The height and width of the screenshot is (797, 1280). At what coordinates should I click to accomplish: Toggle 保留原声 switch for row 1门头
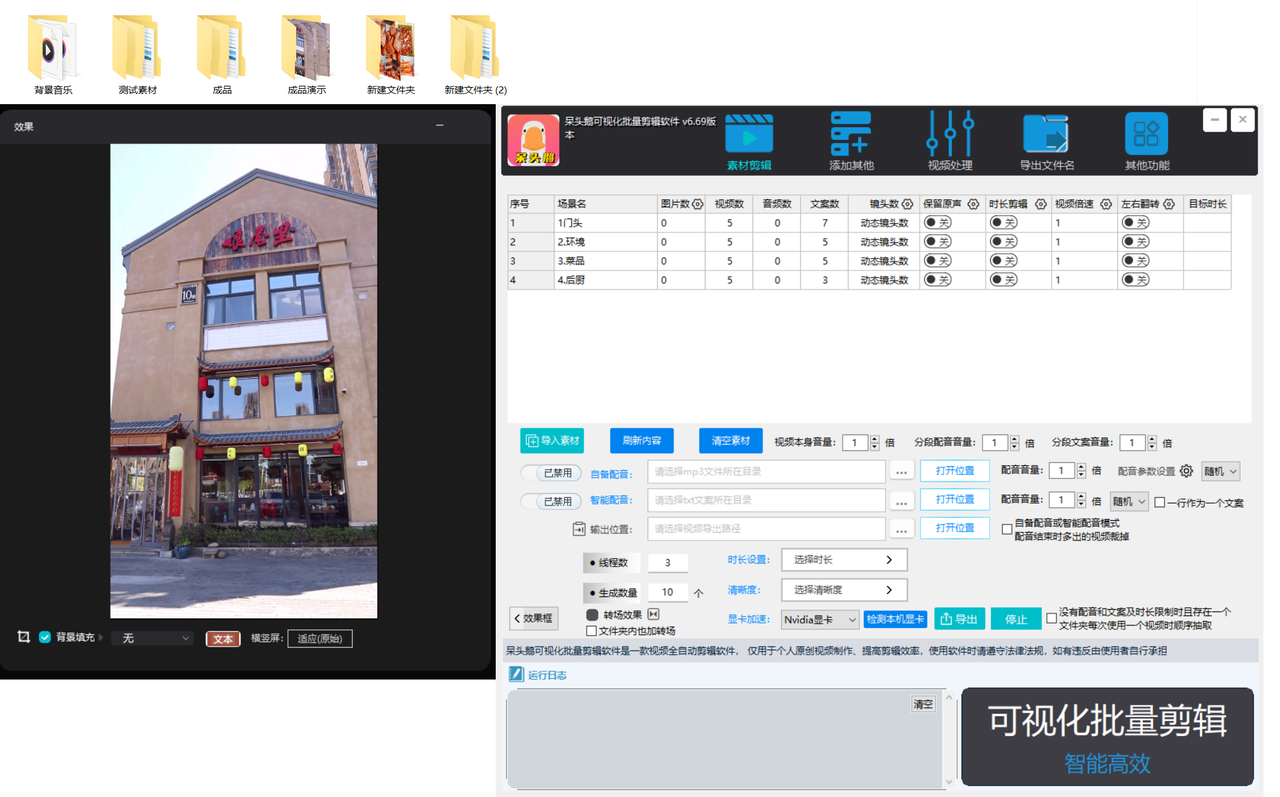(x=937, y=223)
